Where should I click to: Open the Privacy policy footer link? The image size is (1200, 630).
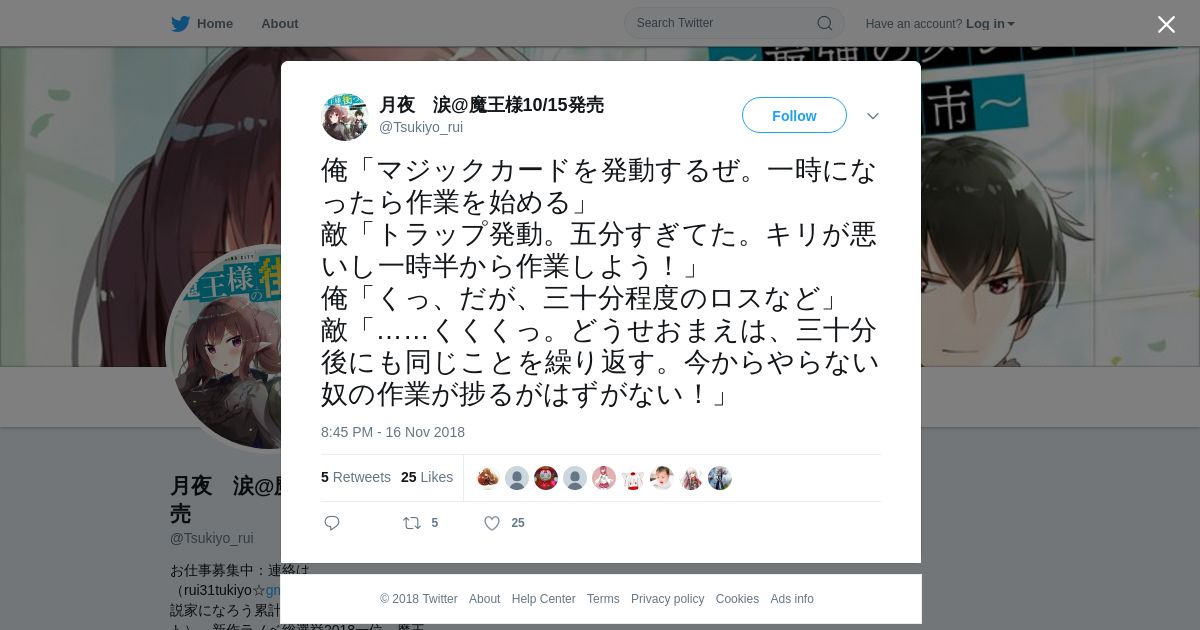click(667, 599)
